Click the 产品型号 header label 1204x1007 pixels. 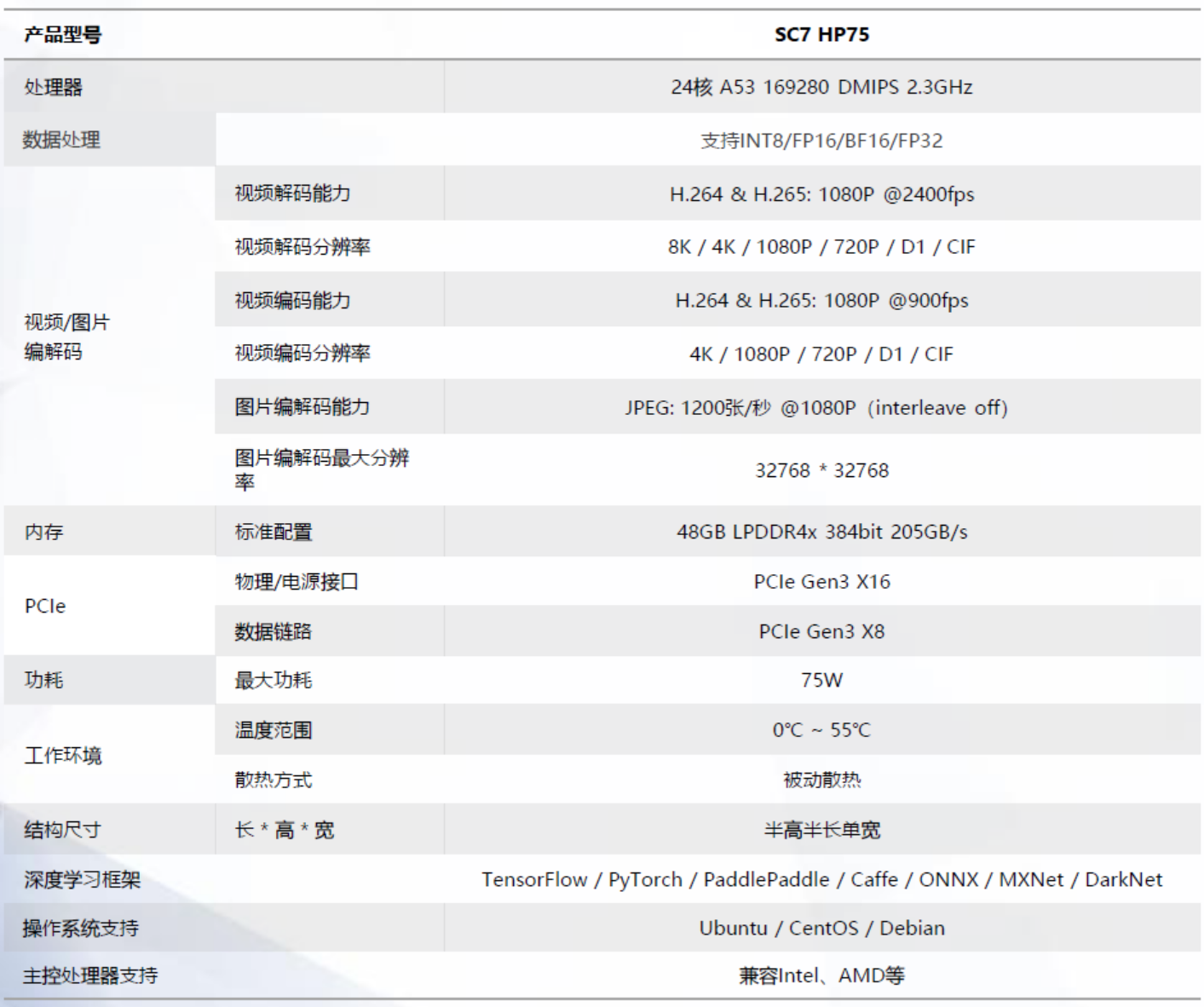click(63, 35)
